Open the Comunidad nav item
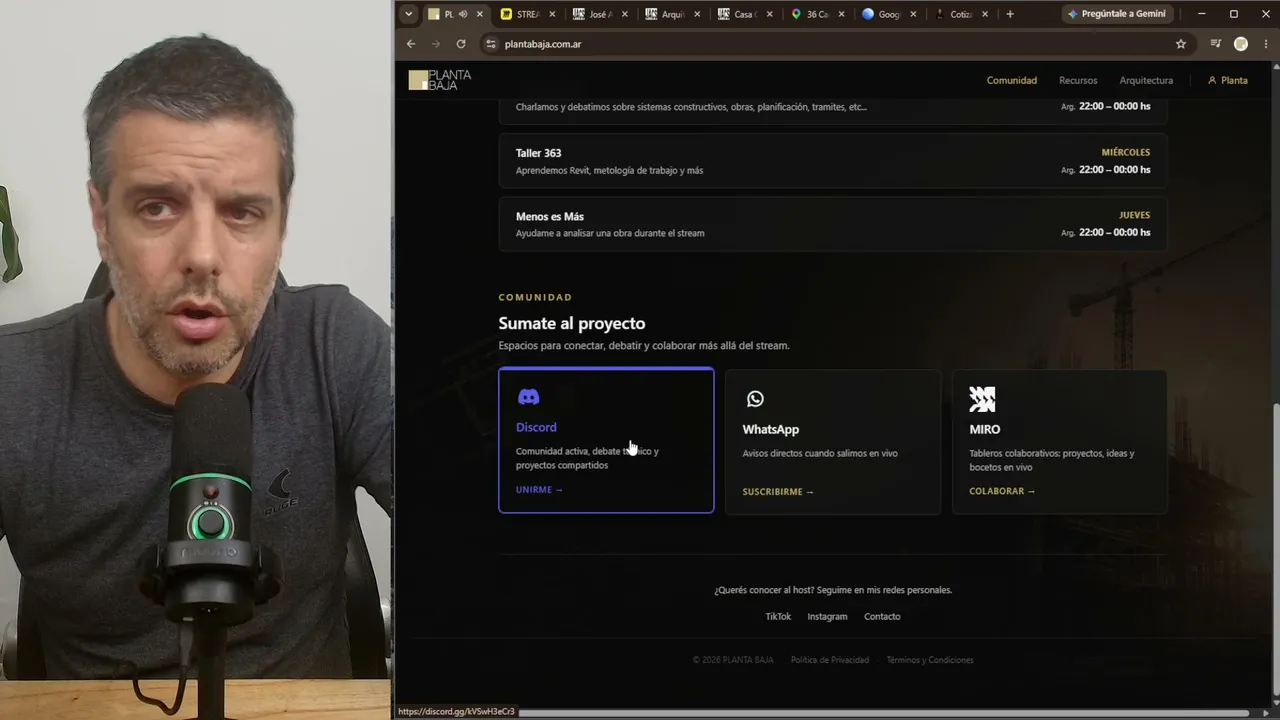The image size is (1280, 720). pyautogui.click(x=1012, y=80)
